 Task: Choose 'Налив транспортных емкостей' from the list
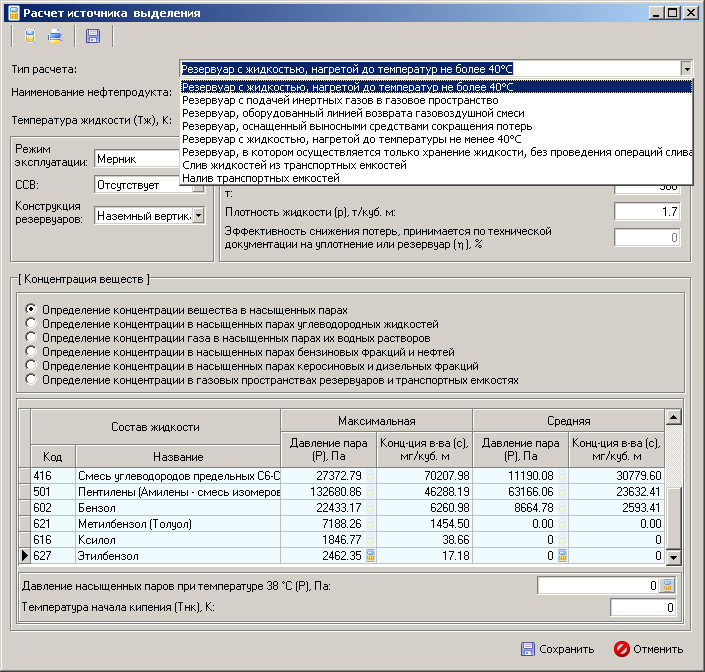point(261,178)
